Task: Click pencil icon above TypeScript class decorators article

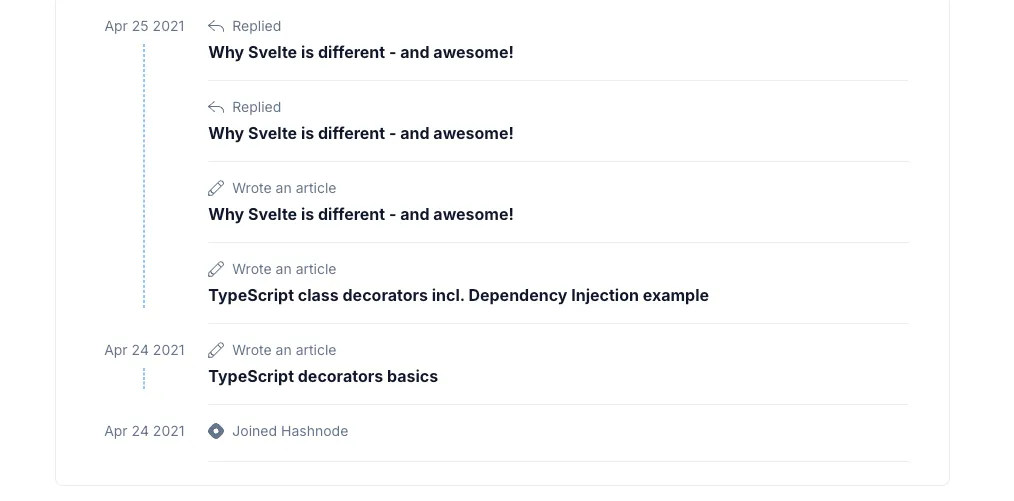Action: pos(216,269)
